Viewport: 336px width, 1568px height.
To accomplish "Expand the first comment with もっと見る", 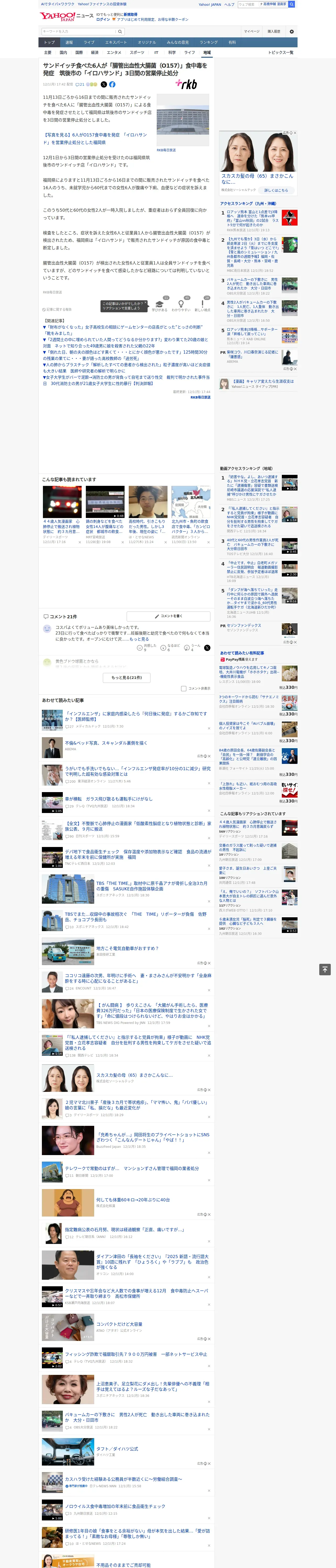I will [139, 639].
